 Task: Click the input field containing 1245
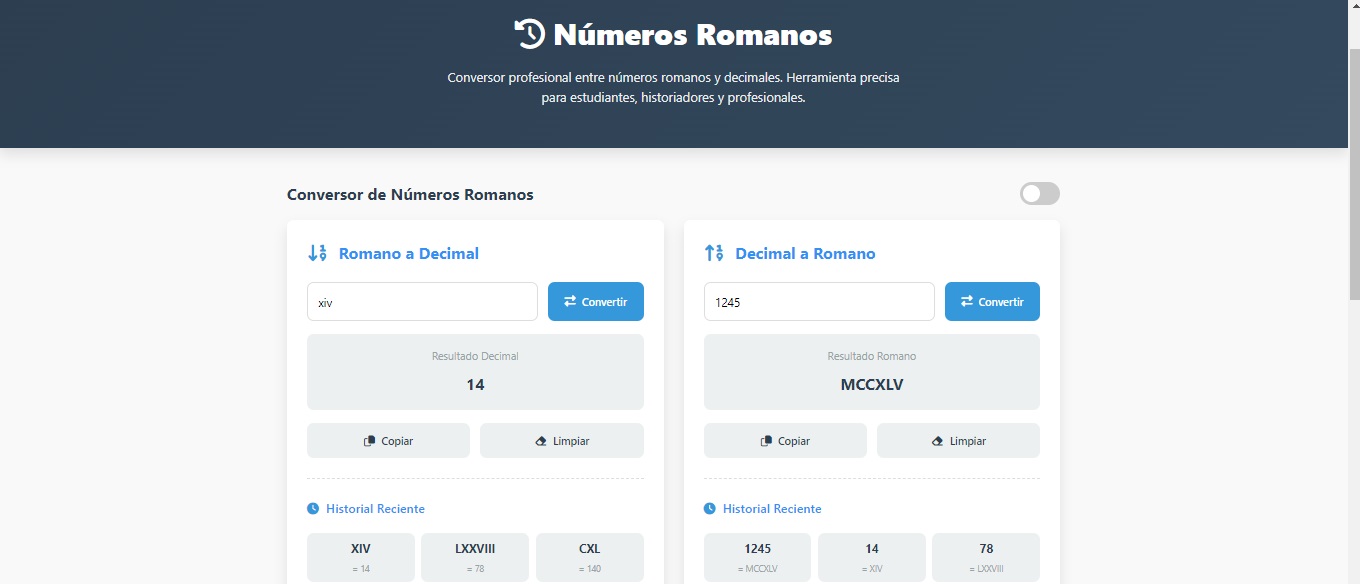[x=818, y=301]
